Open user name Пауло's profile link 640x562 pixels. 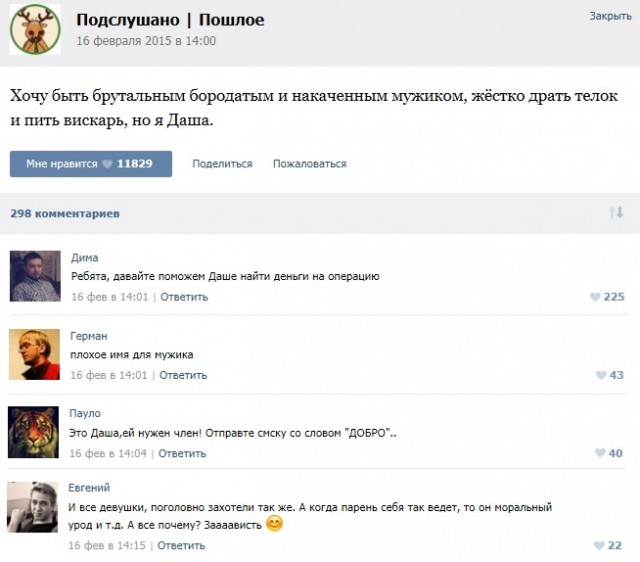(85, 413)
